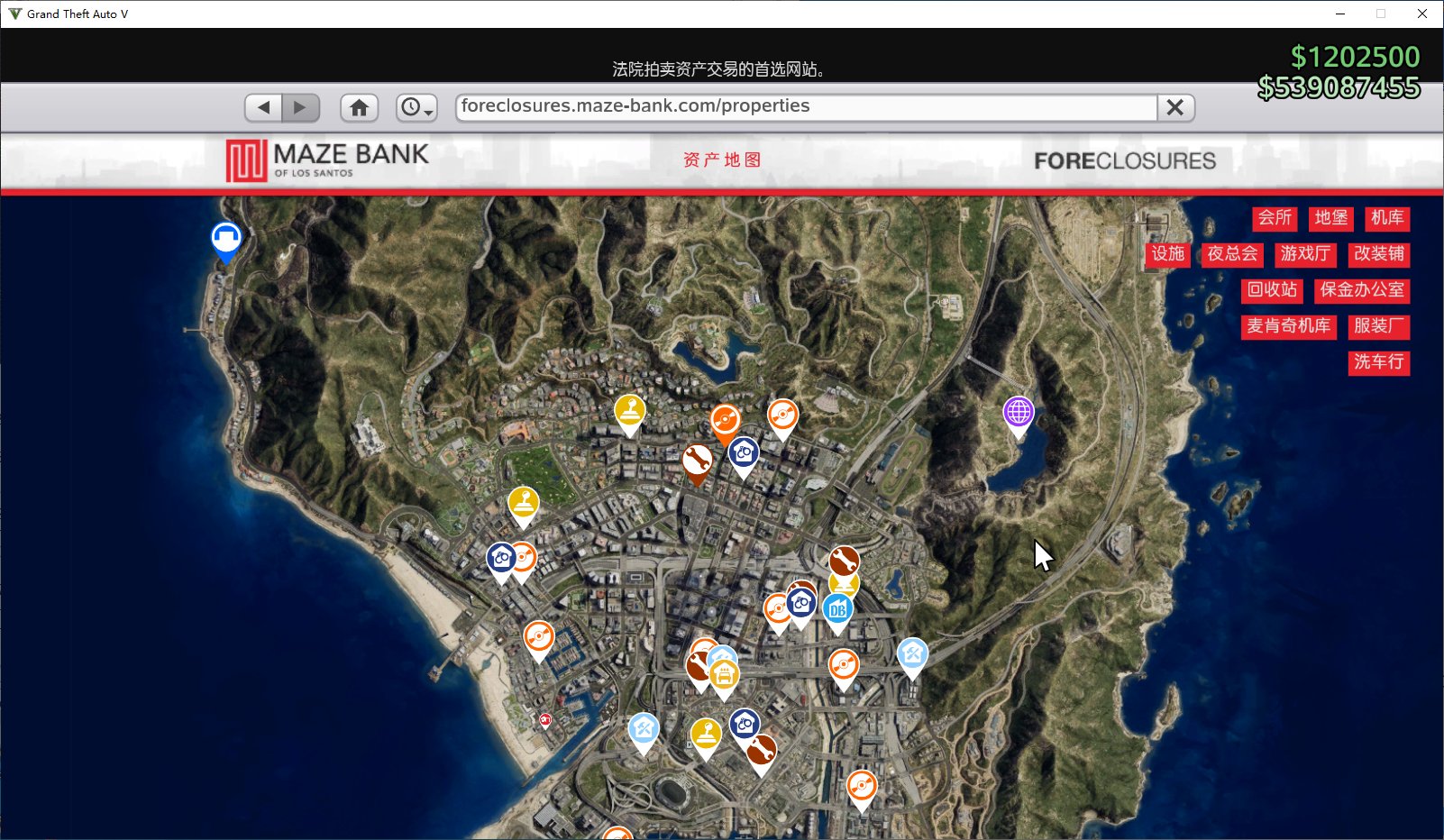Go back with the browser's left arrow
Viewport: 1444px width, 840px height.
(x=263, y=107)
